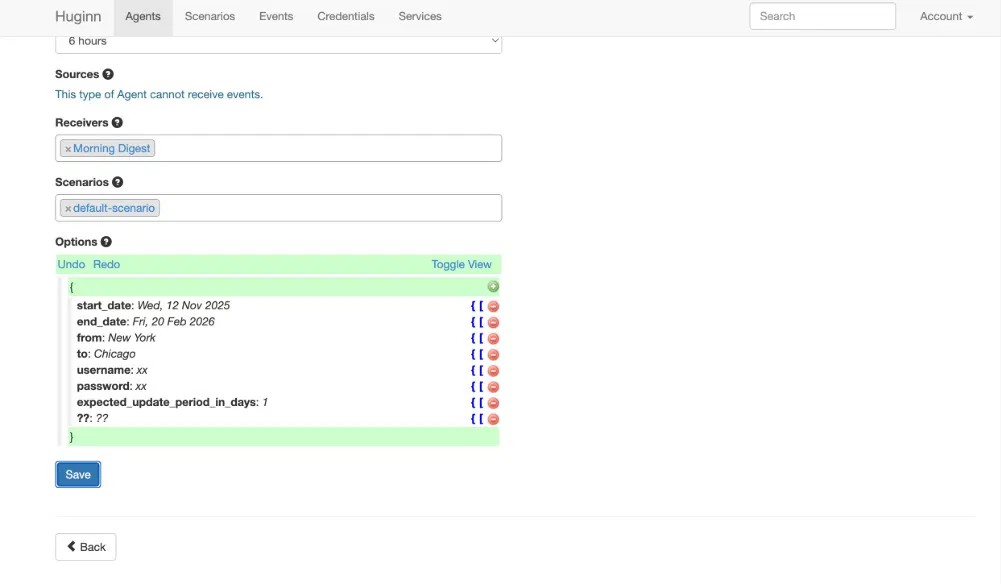Open the schedule dropdown showing 6 hours
Screen dimensions: 1001x584
(x=278, y=42)
